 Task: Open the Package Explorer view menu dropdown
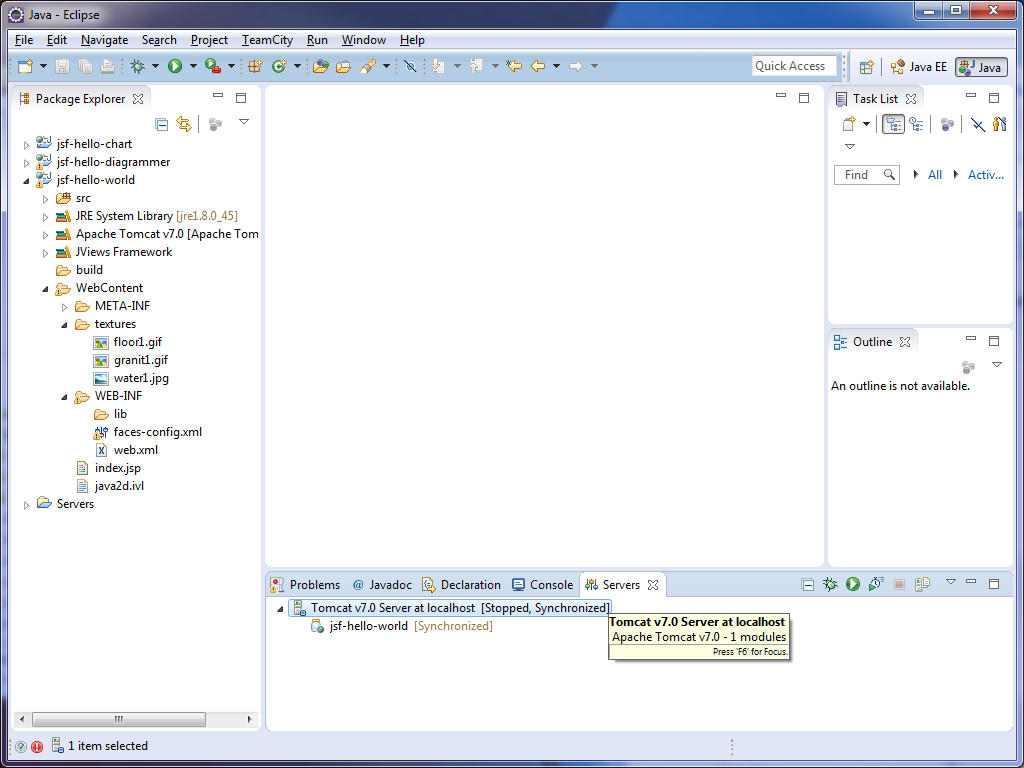(x=243, y=122)
